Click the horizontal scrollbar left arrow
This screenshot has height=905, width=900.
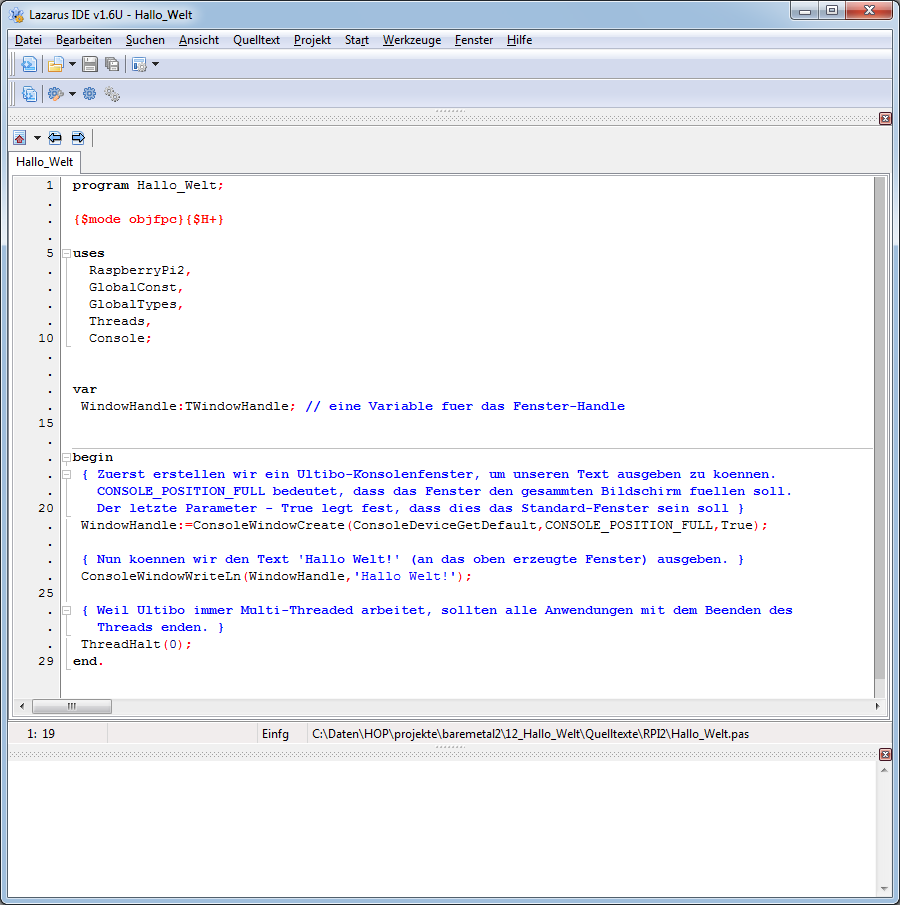(22, 706)
